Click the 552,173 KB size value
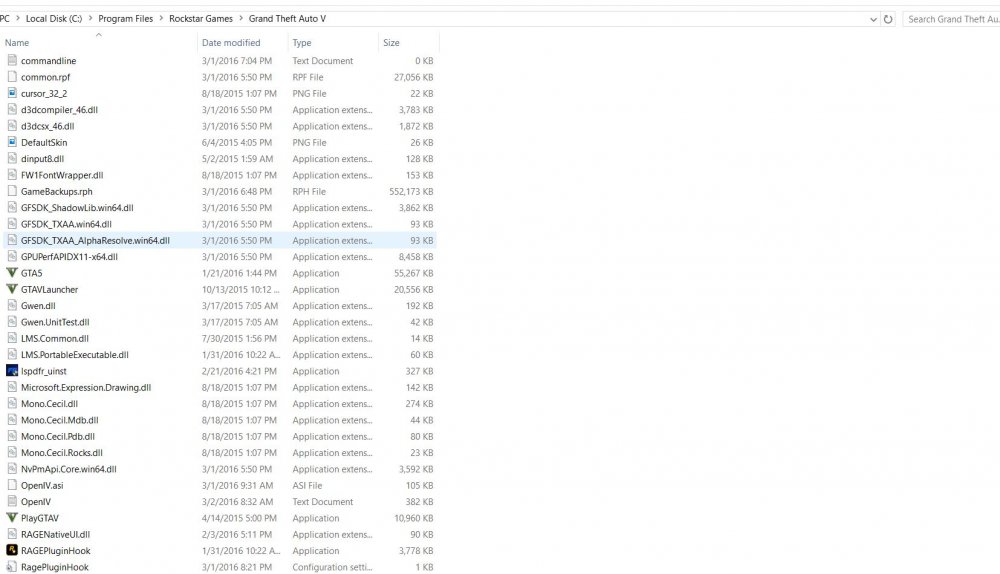Viewport: 1000px width, 574px height. [x=411, y=191]
